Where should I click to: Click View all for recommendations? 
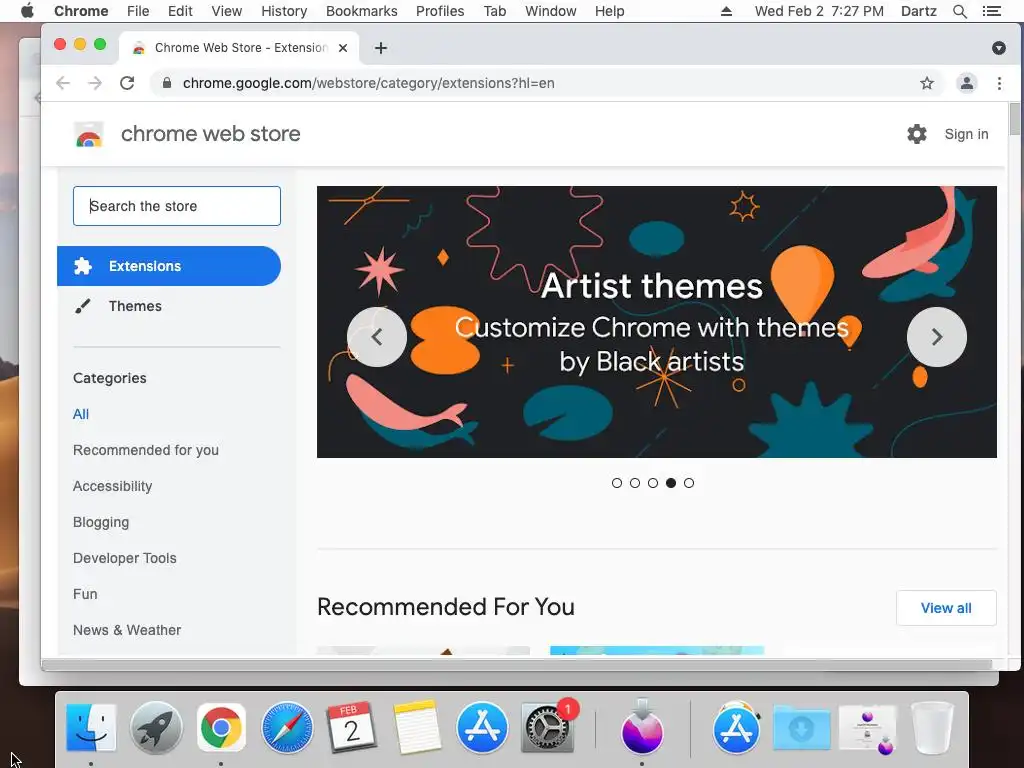click(x=946, y=608)
